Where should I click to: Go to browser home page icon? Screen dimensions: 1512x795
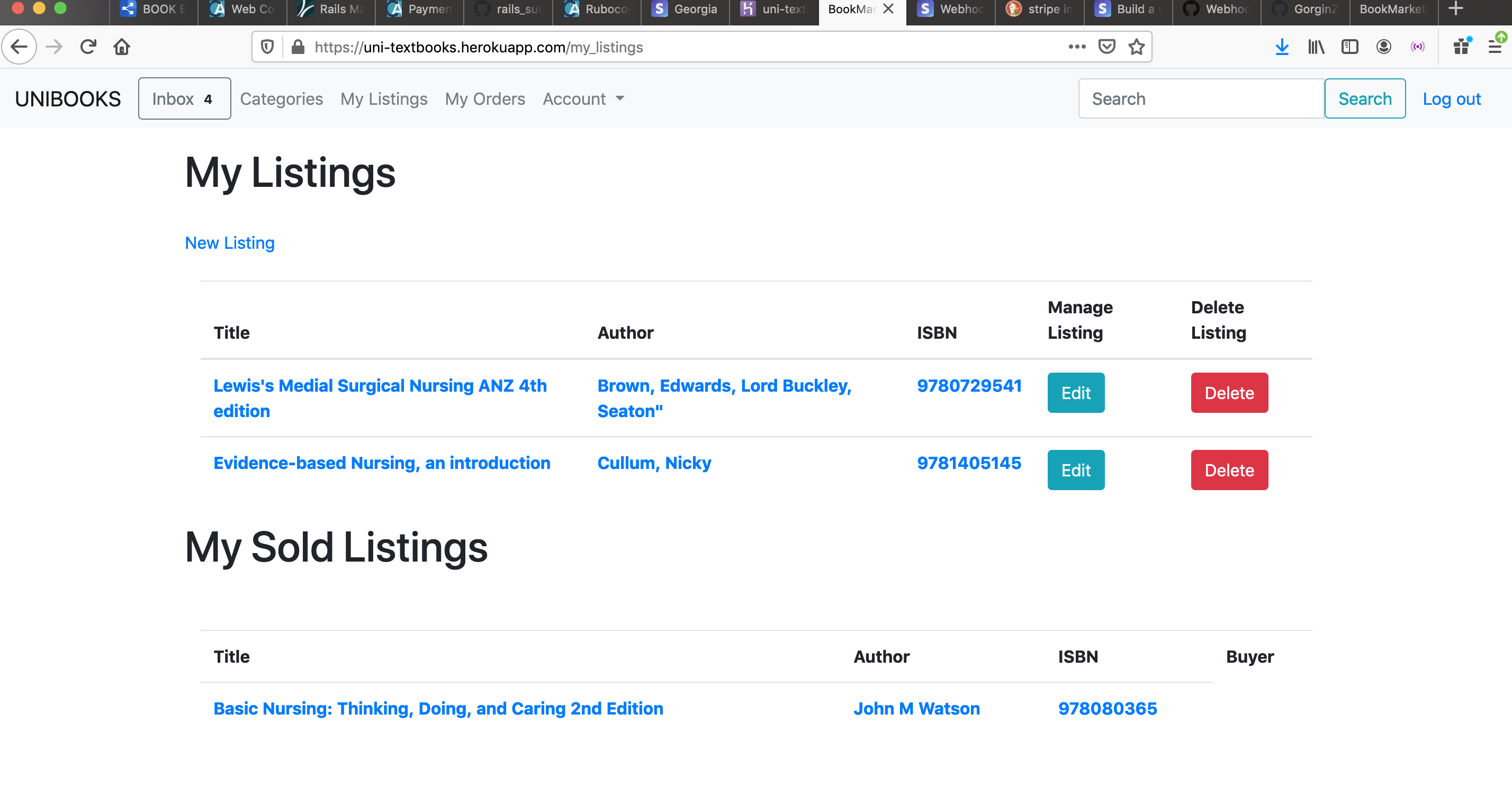[122, 47]
